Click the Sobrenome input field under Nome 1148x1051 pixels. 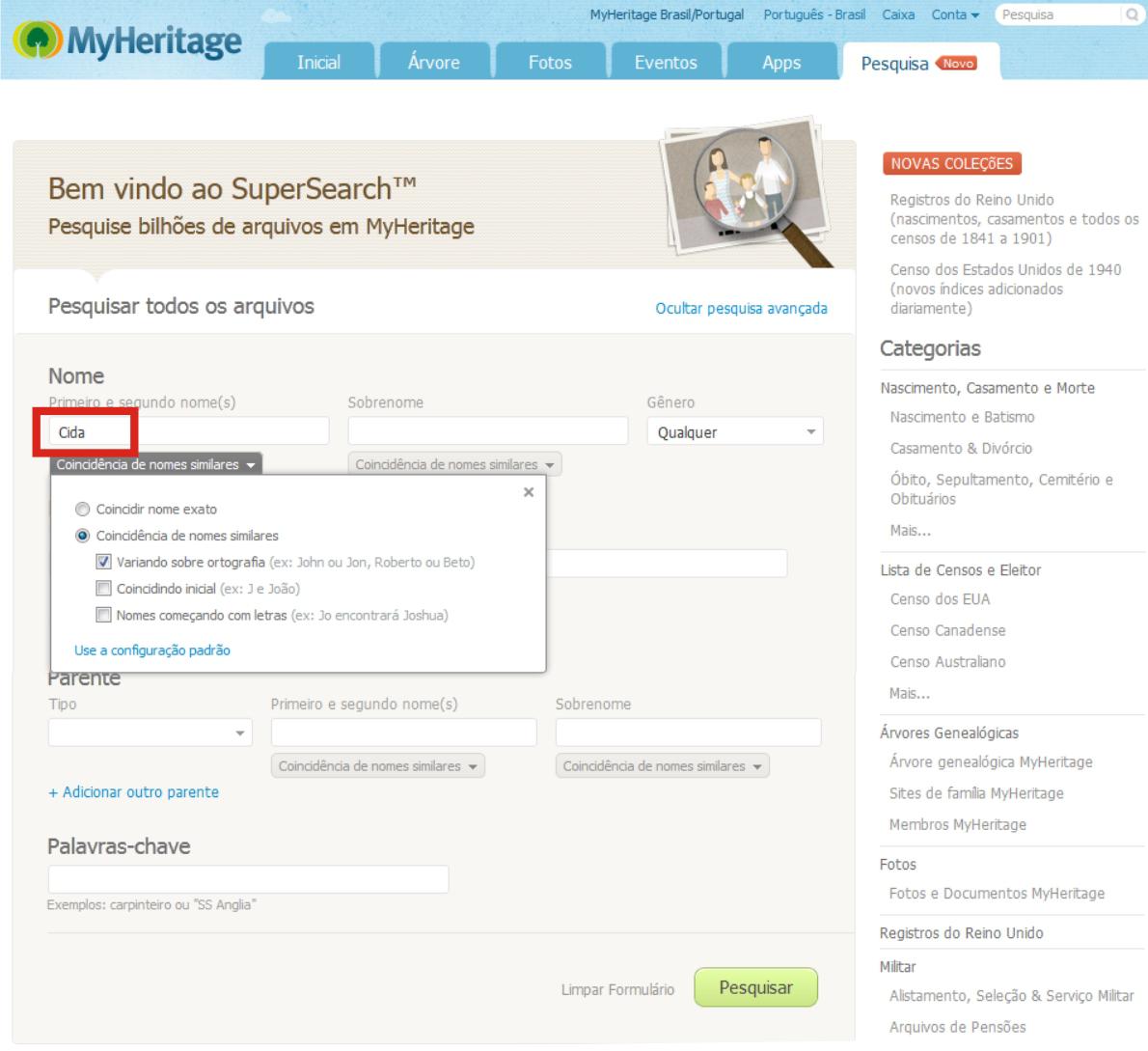coord(487,431)
